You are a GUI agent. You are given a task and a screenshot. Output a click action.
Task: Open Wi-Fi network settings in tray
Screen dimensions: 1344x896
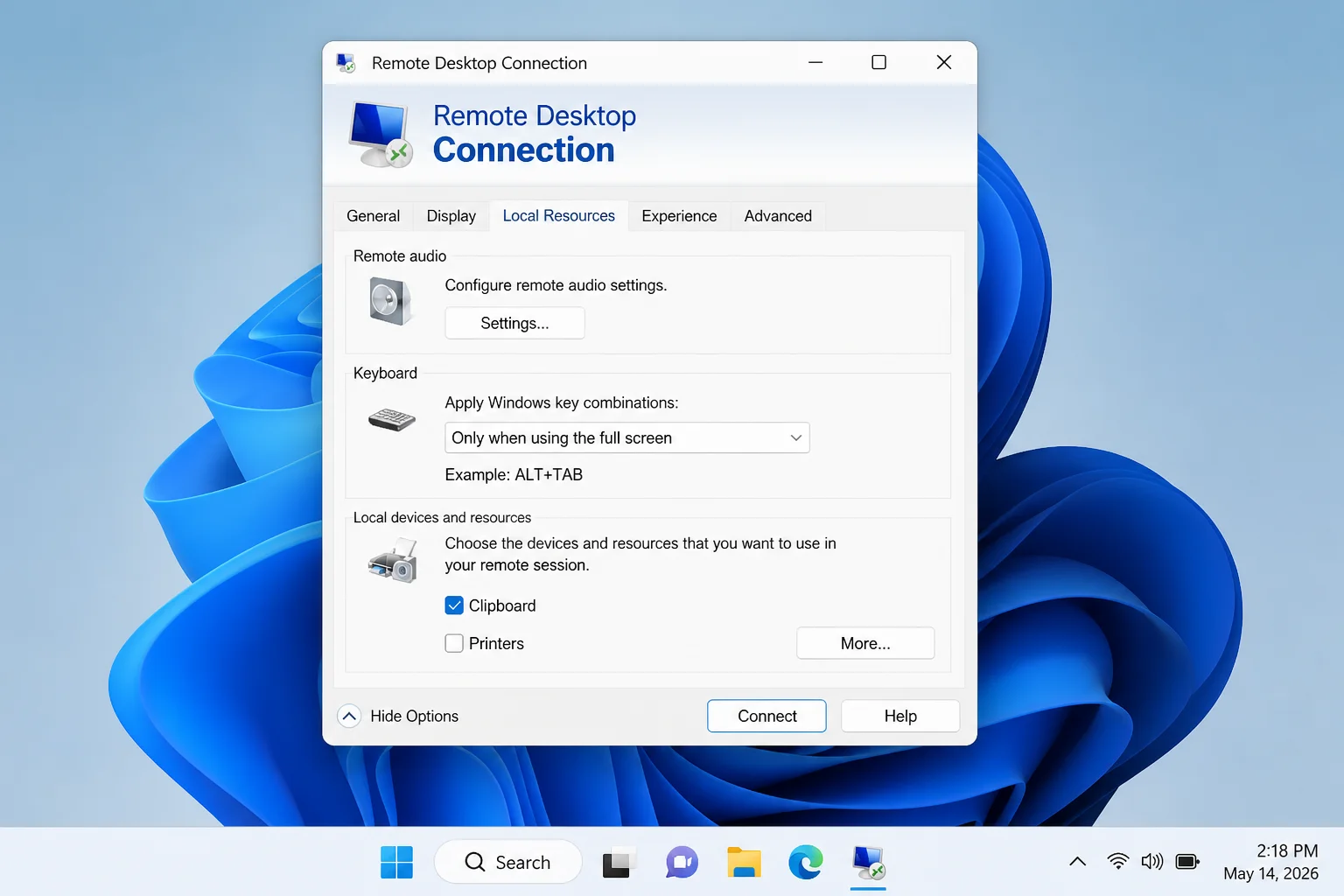1117,862
